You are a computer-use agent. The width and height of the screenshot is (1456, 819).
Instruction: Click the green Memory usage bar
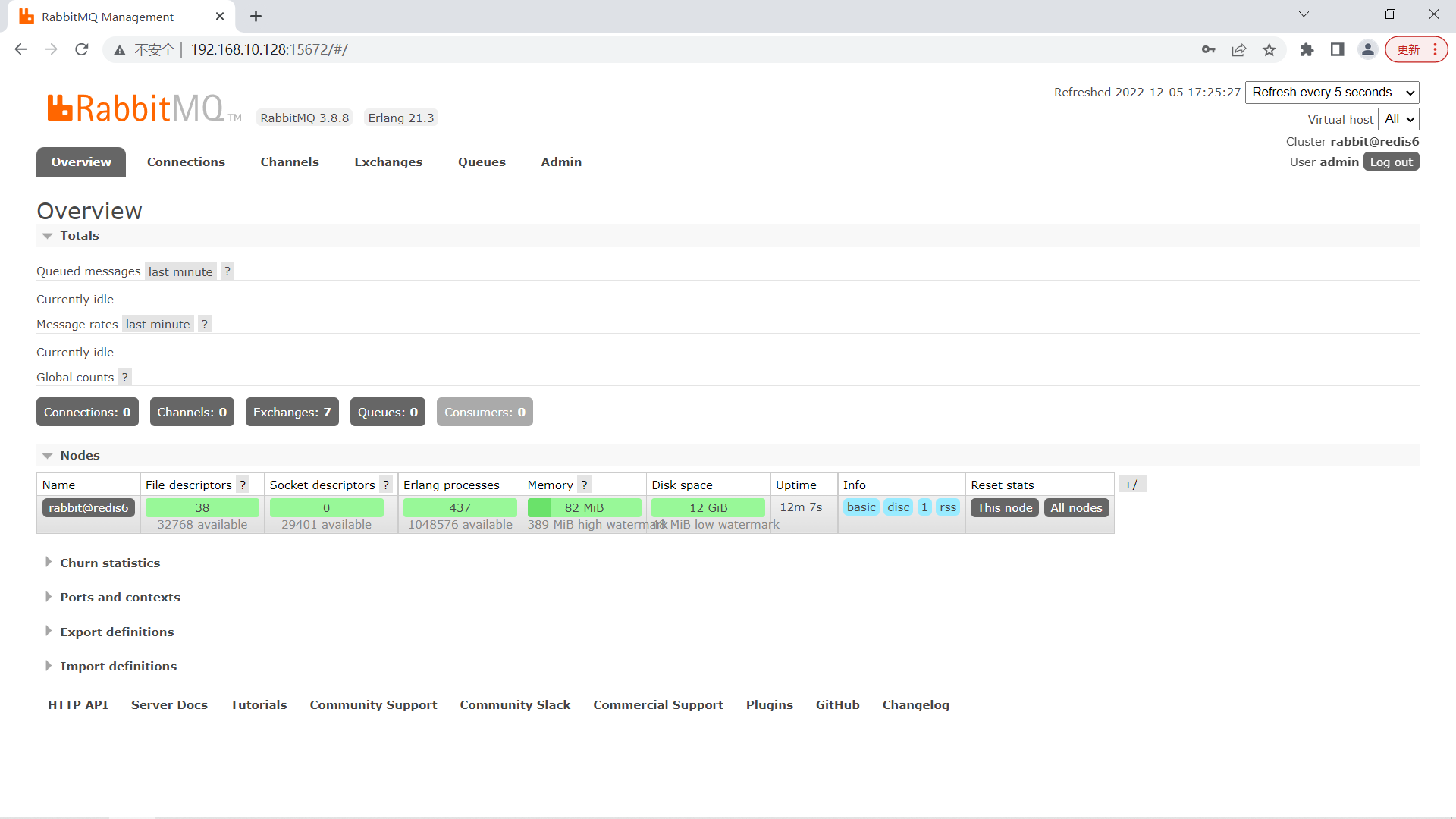tap(584, 507)
